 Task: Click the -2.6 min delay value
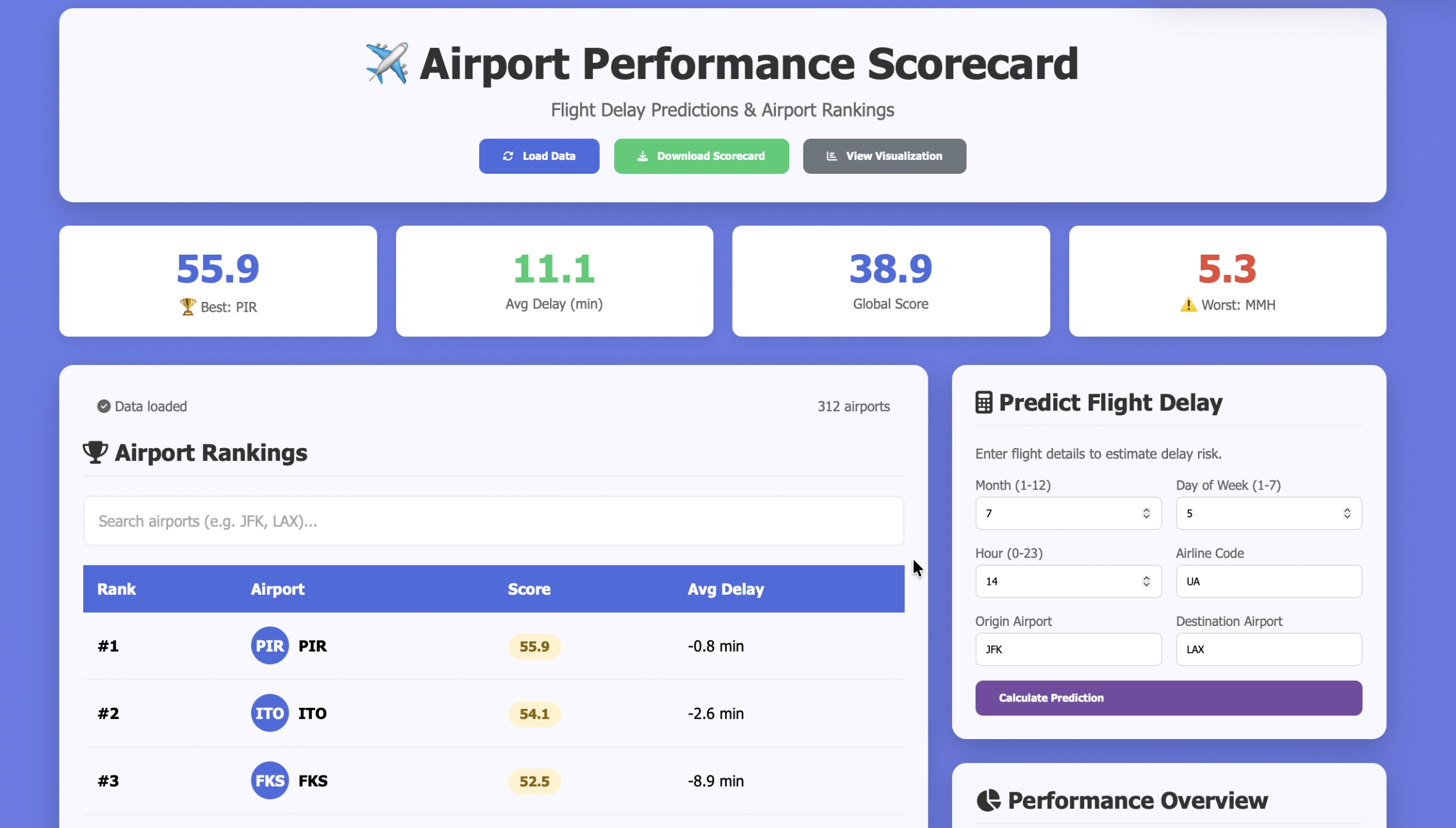[x=716, y=714]
